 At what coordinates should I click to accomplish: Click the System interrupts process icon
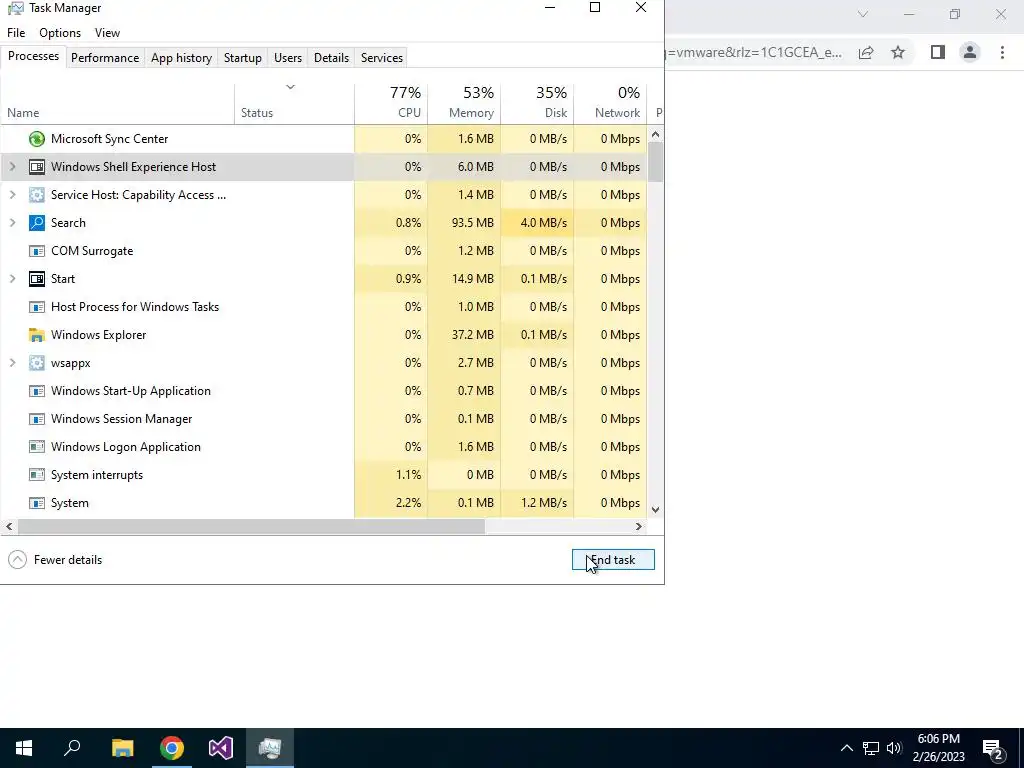click(37, 475)
